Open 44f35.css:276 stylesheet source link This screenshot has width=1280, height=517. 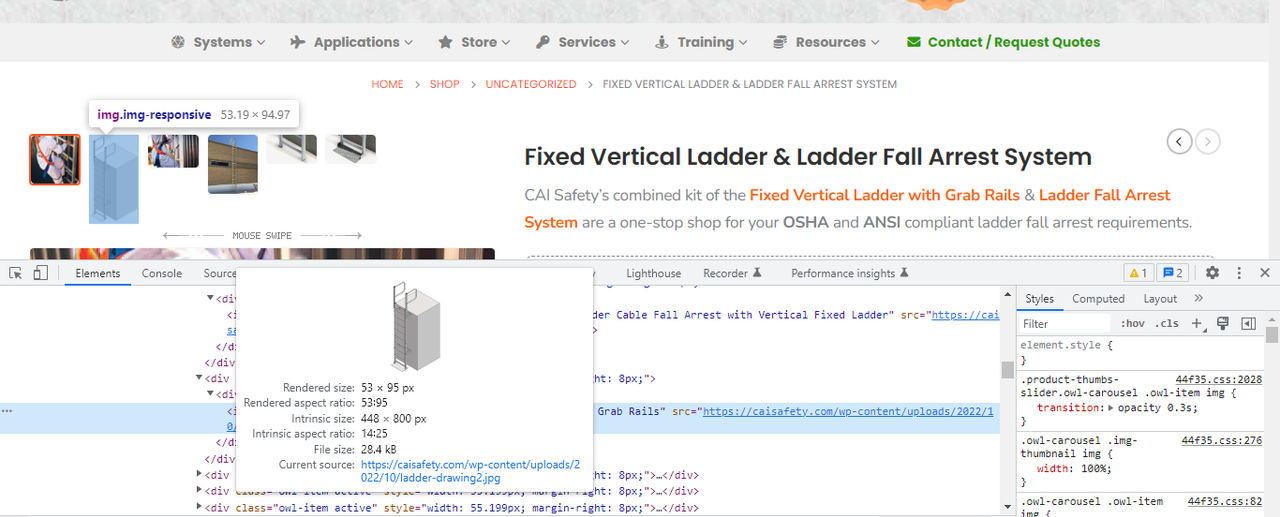tap(1222, 440)
